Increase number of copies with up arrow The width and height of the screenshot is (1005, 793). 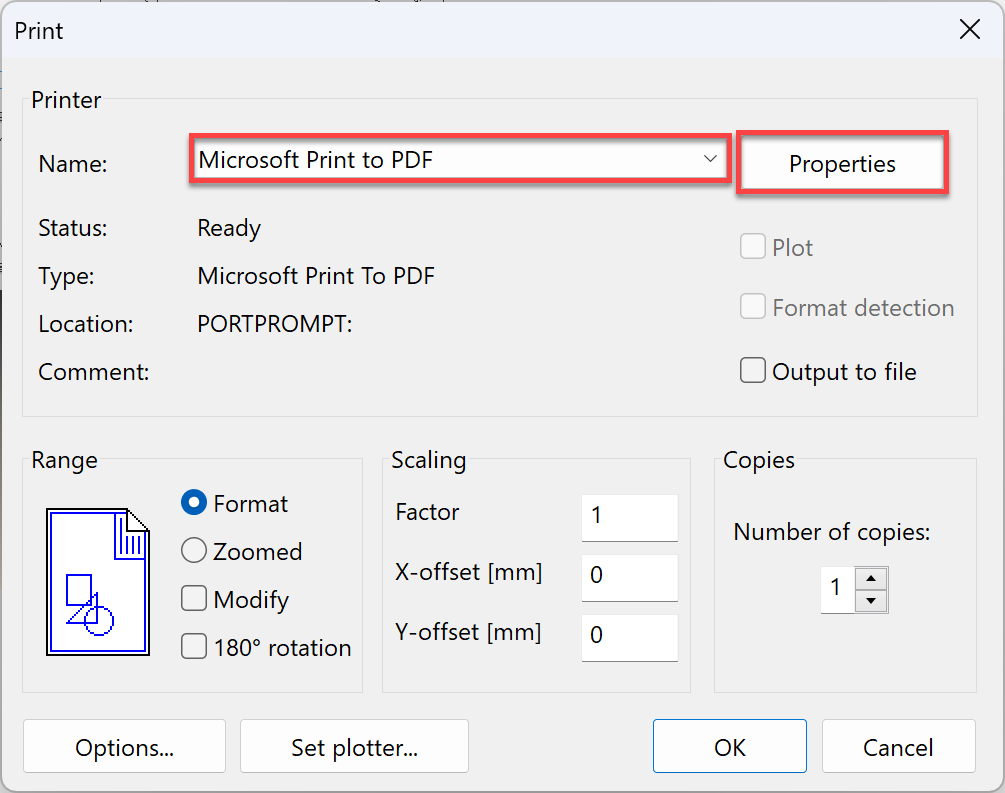(x=872, y=578)
